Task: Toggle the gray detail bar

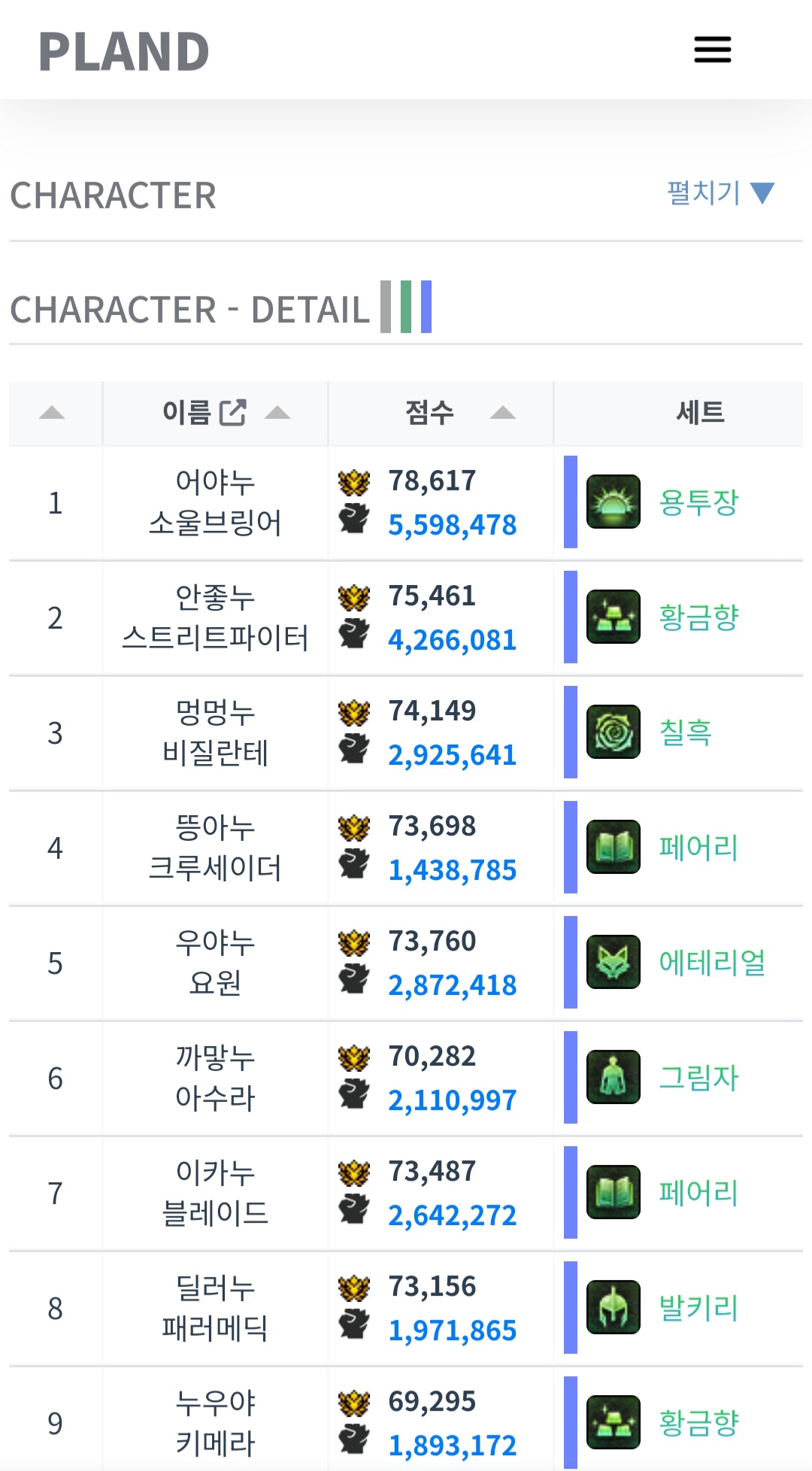Action: pyautogui.click(x=386, y=307)
